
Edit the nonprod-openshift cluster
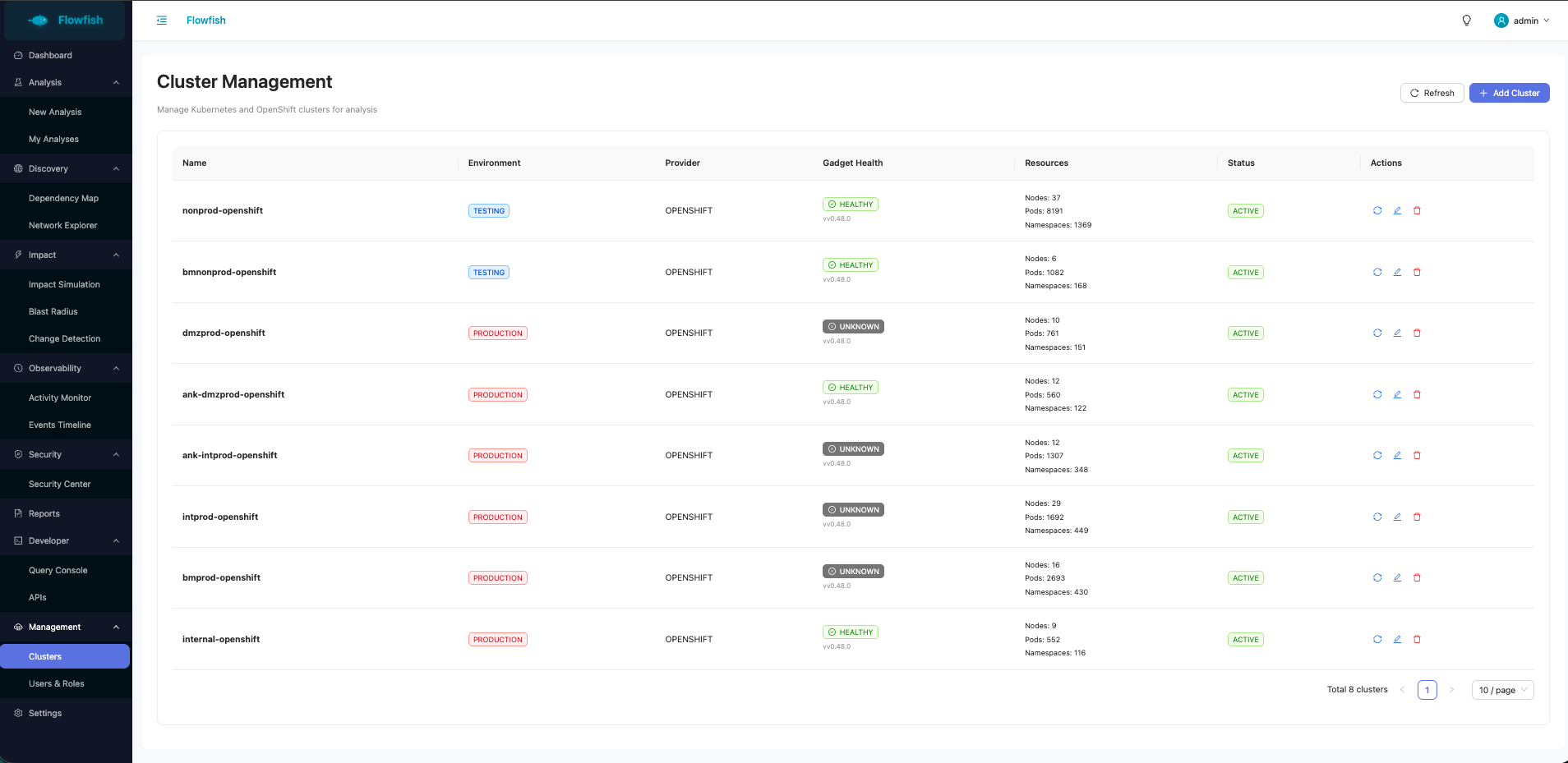(x=1397, y=211)
